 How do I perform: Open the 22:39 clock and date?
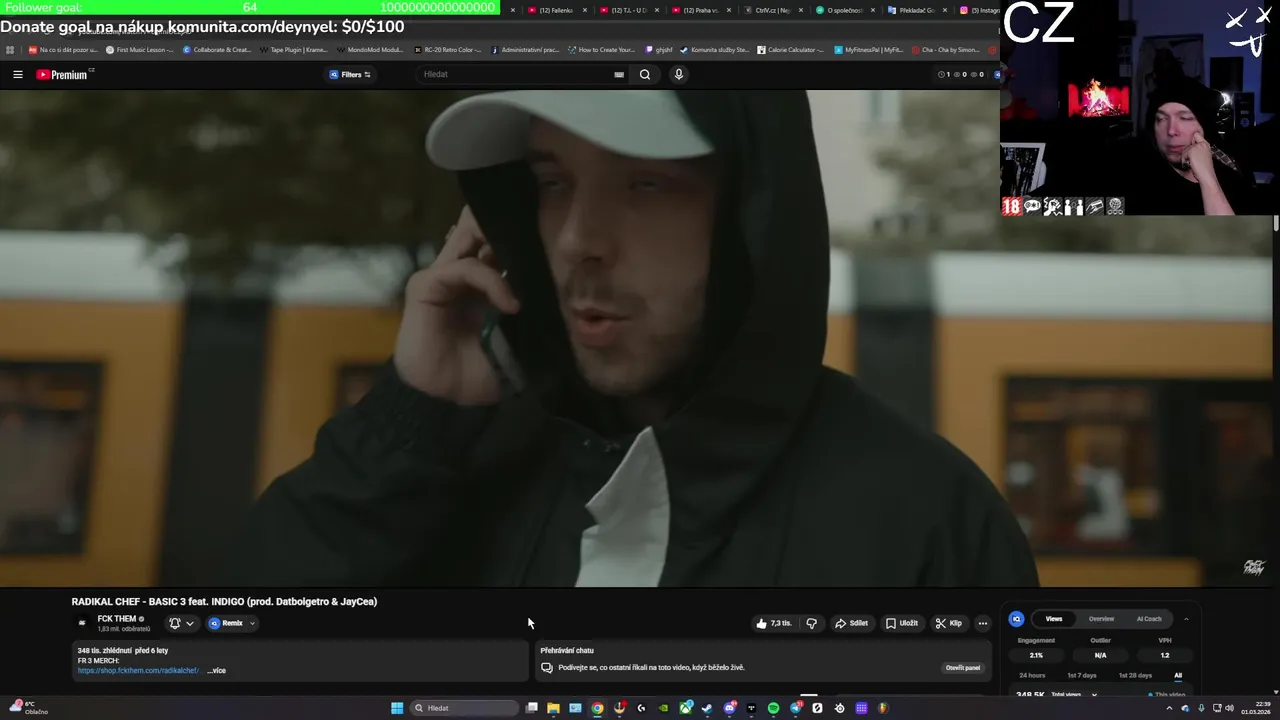point(1255,708)
